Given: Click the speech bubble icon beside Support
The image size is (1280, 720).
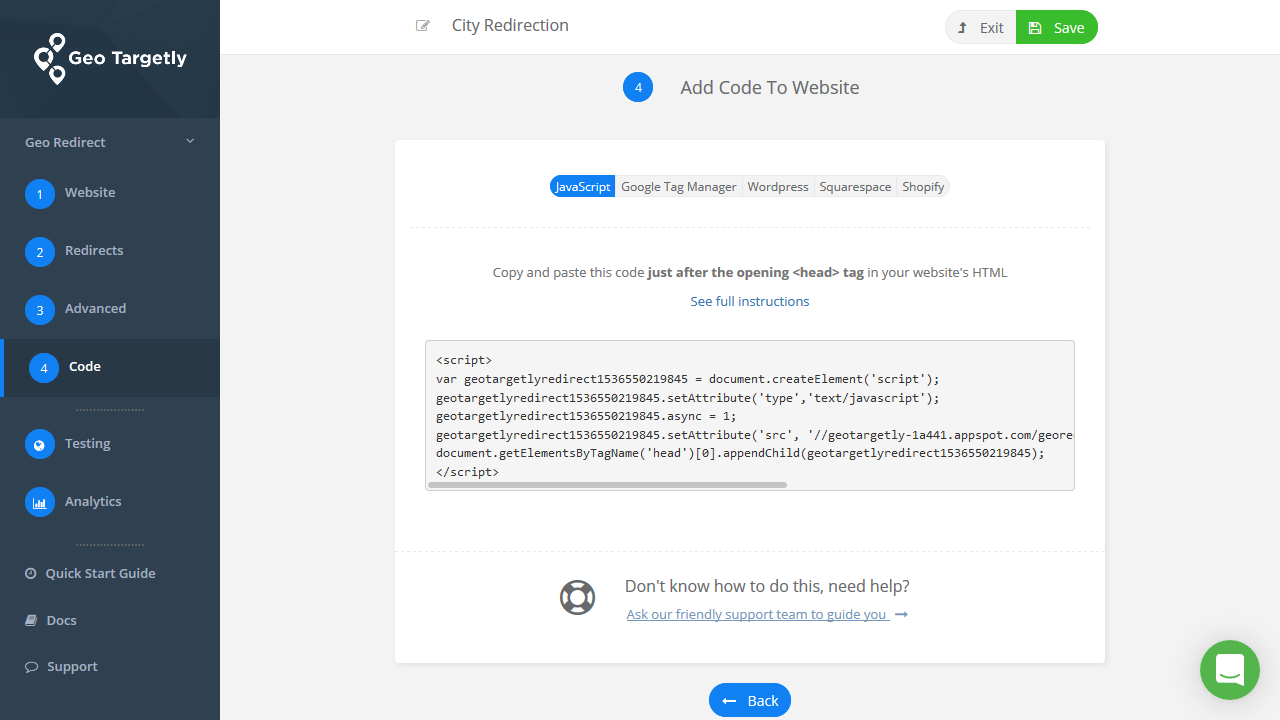Looking at the screenshot, I should point(31,667).
